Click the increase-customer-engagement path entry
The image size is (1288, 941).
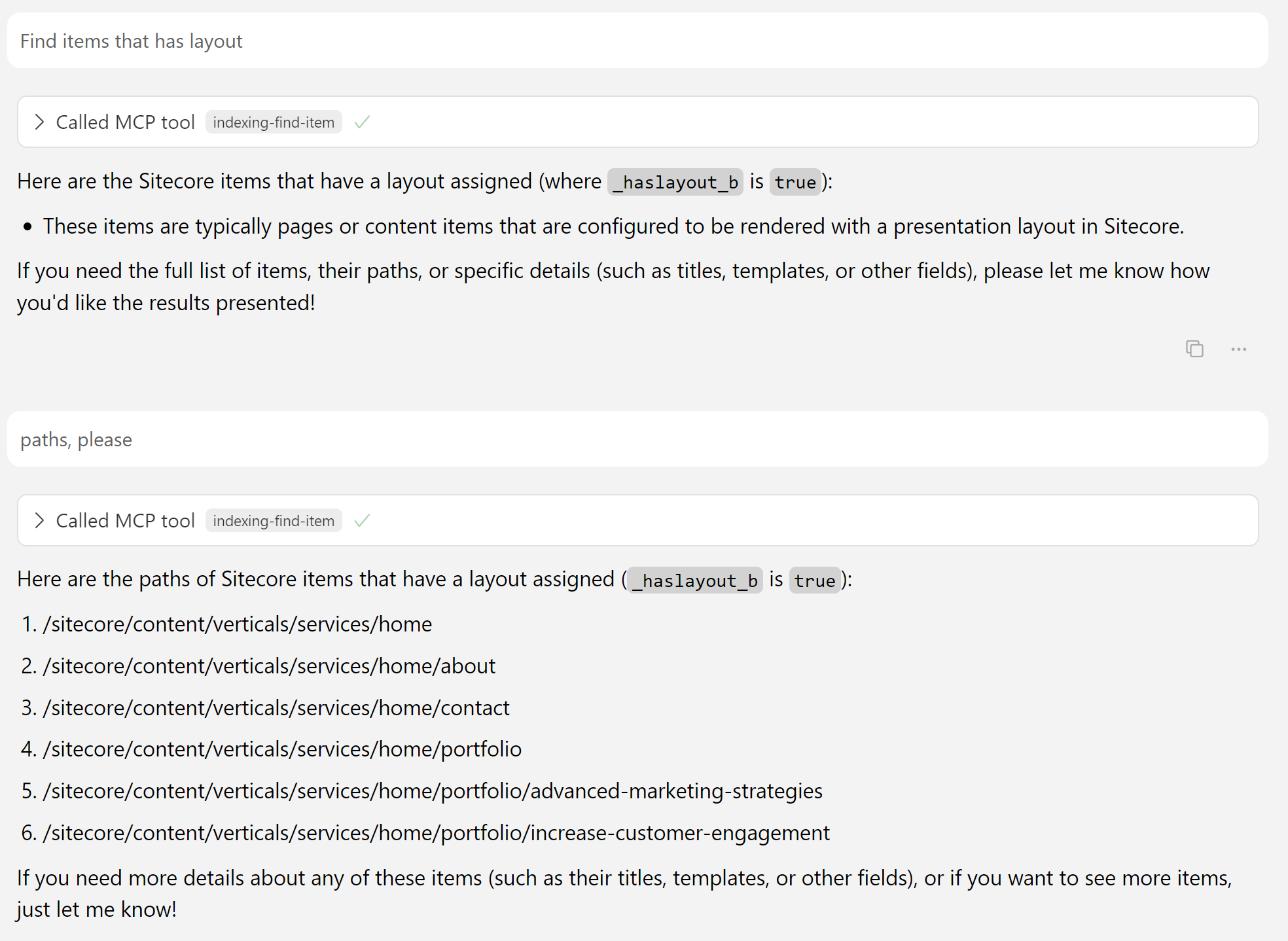pos(436,833)
